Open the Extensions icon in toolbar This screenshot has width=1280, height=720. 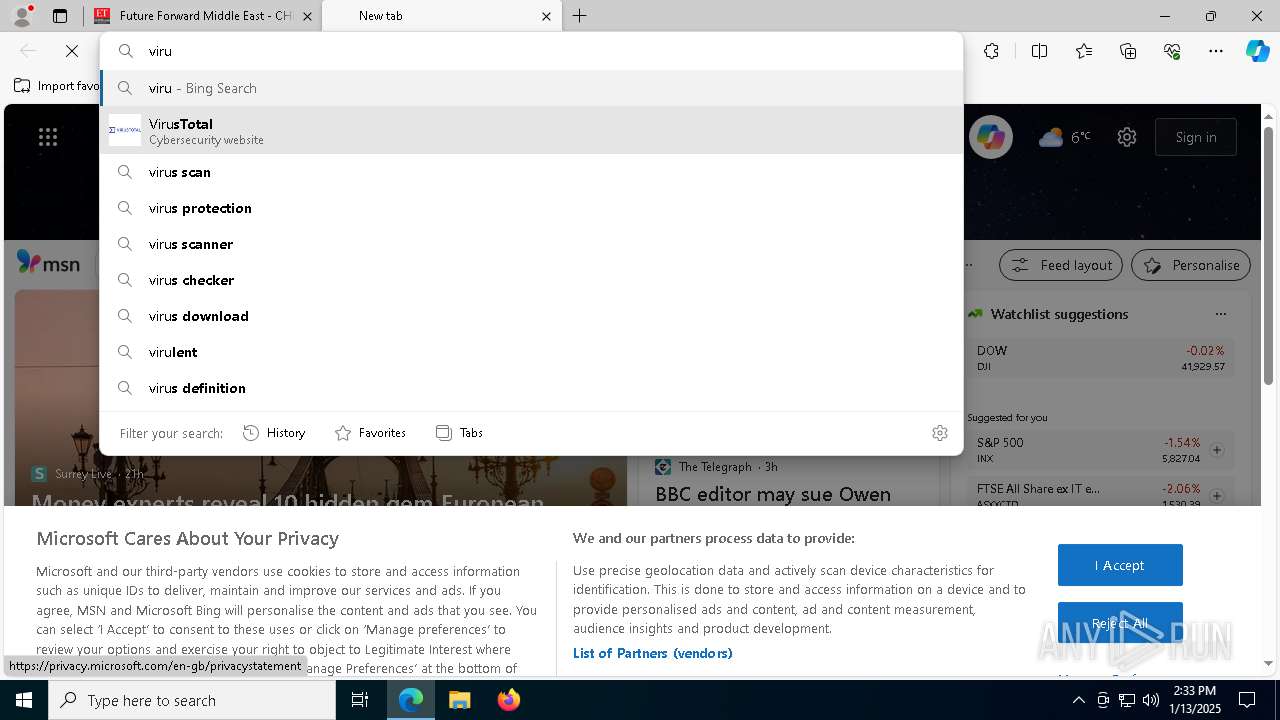point(991,51)
